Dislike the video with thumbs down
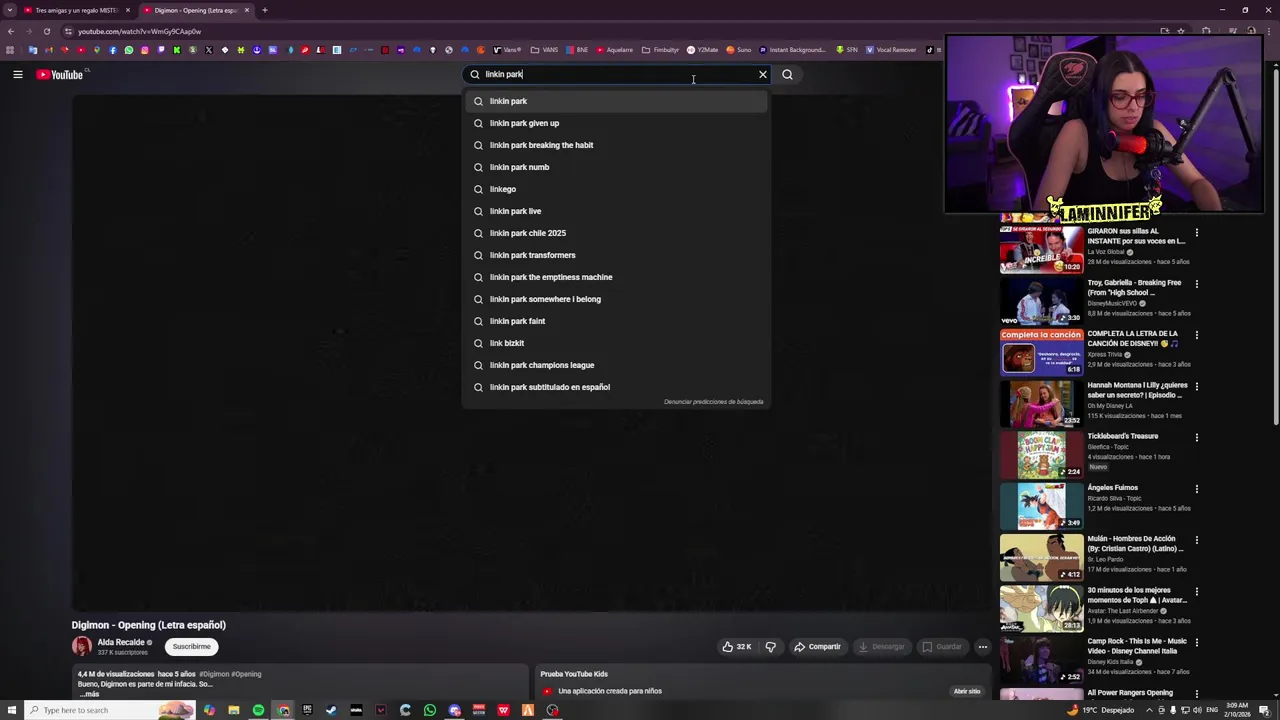The width and height of the screenshot is (1280, 720). pos(770,647)
